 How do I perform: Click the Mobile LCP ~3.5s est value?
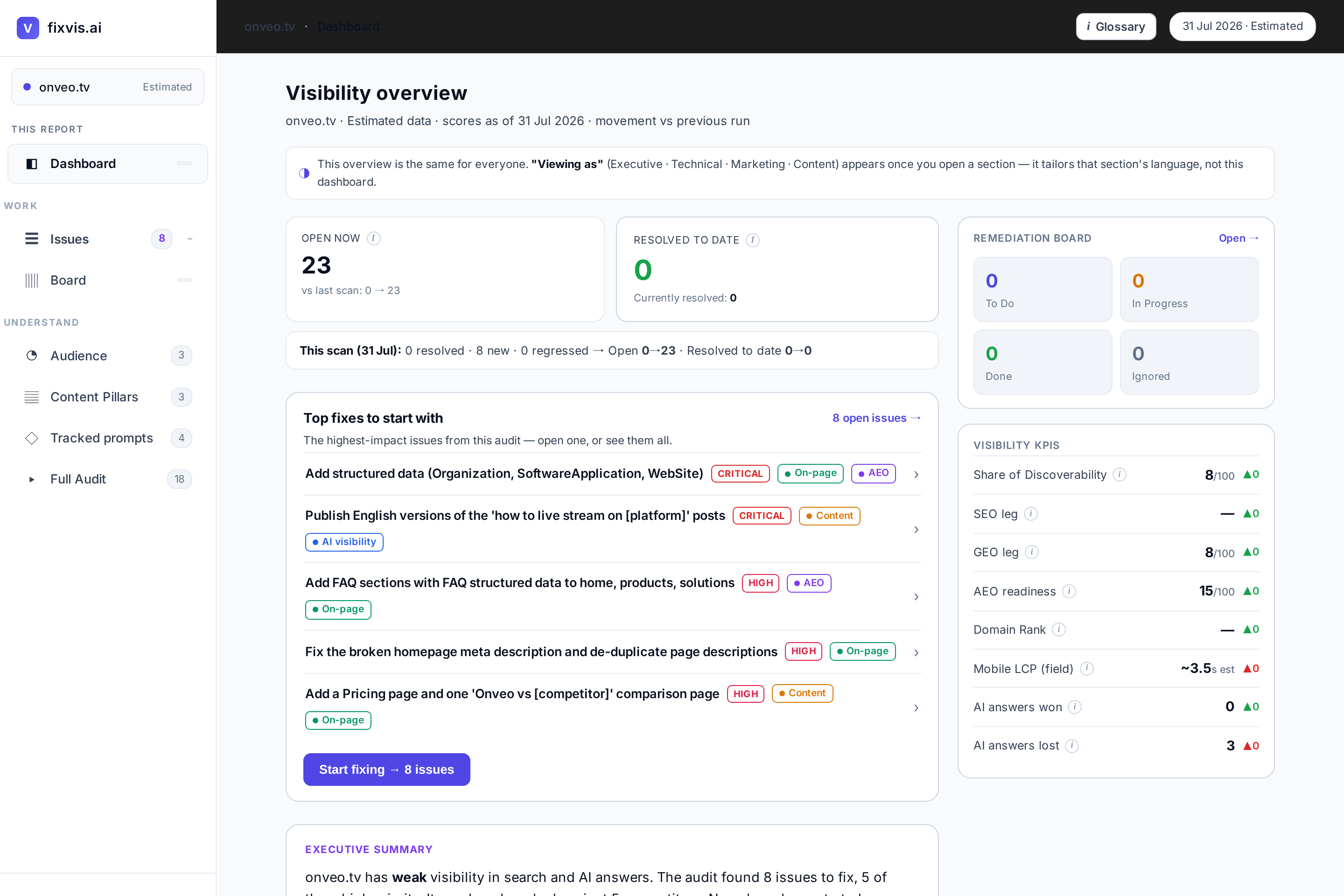click(x=1207, y=668)
